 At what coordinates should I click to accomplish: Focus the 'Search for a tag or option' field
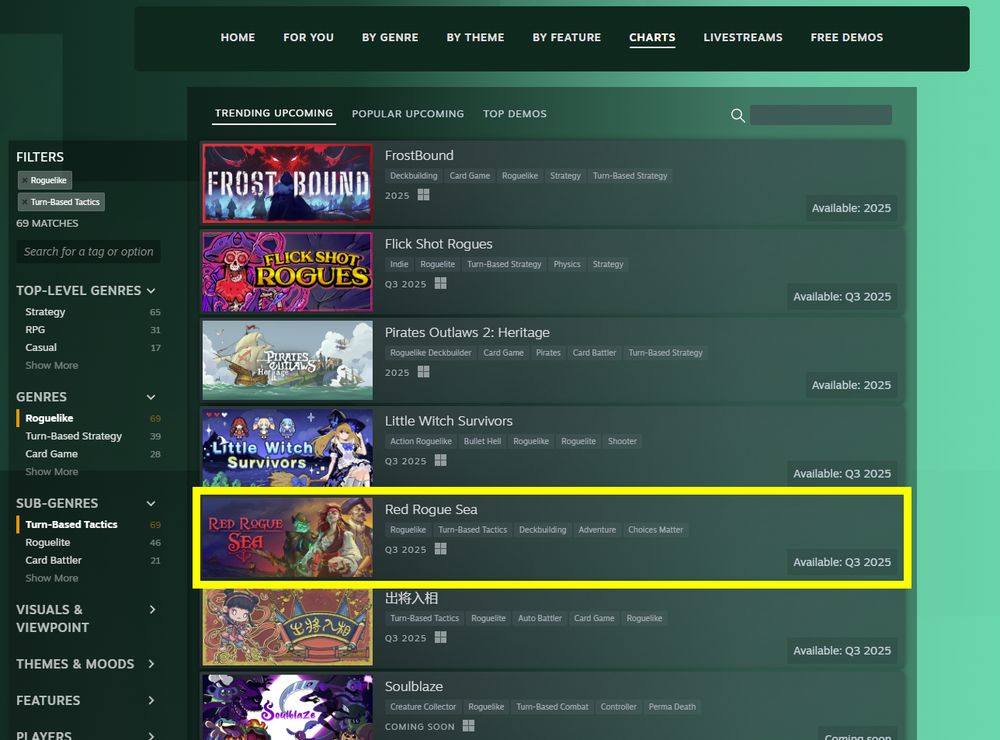(x=89, y=252)
